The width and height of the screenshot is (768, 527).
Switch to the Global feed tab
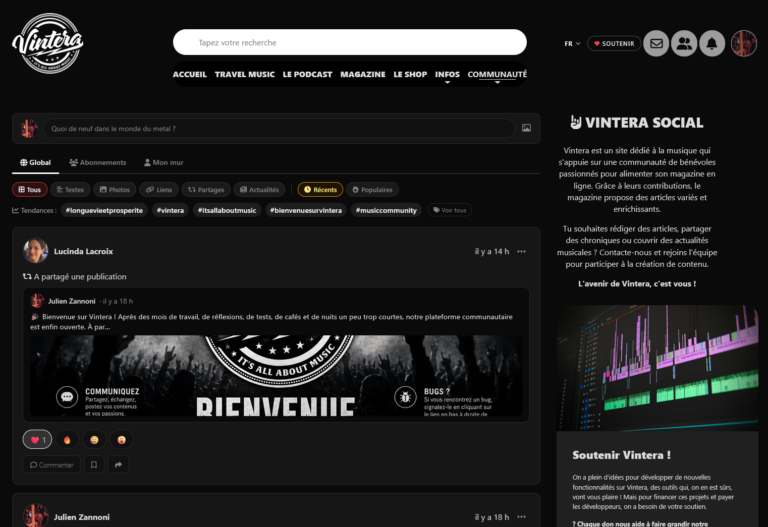point(35,163)
